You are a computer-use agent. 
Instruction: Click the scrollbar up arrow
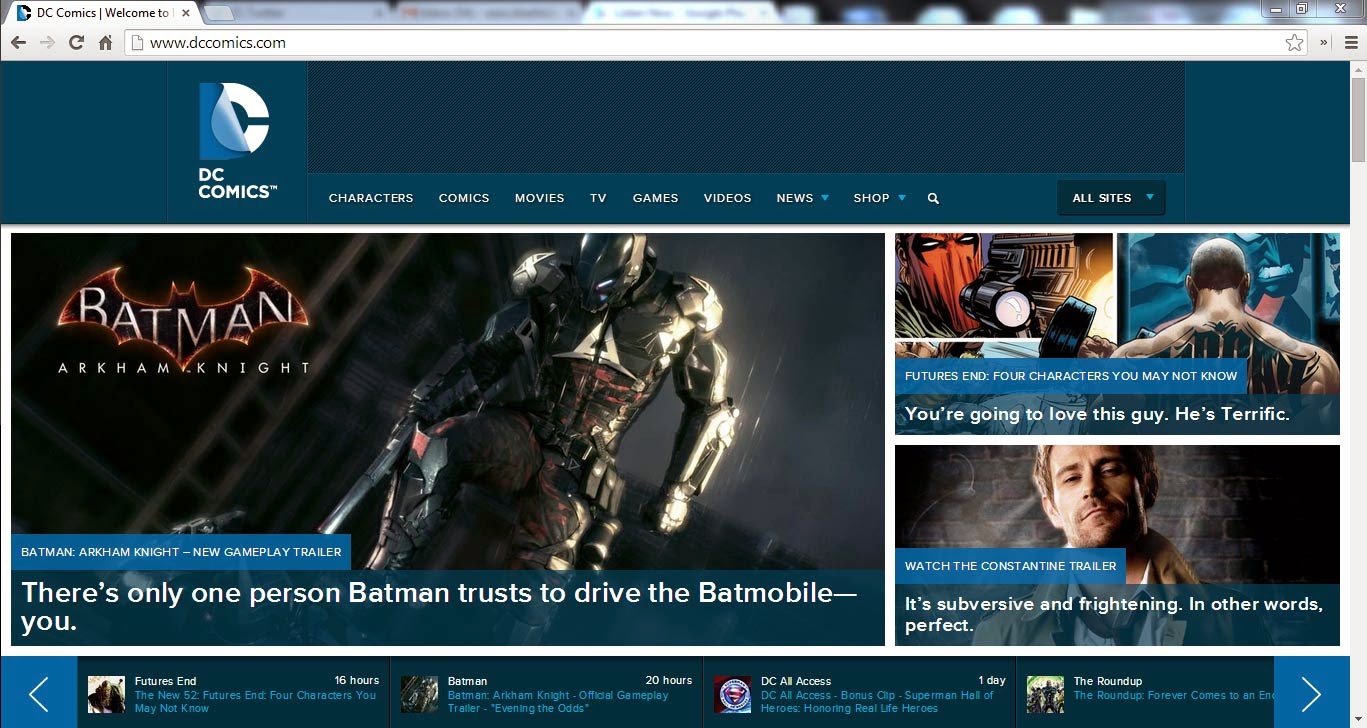tap(1358, 68)
